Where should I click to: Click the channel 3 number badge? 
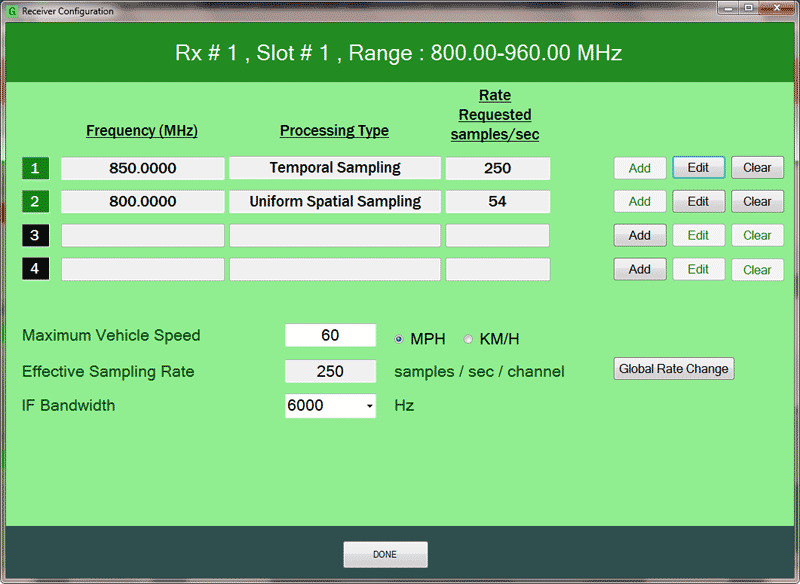(35, 235)
